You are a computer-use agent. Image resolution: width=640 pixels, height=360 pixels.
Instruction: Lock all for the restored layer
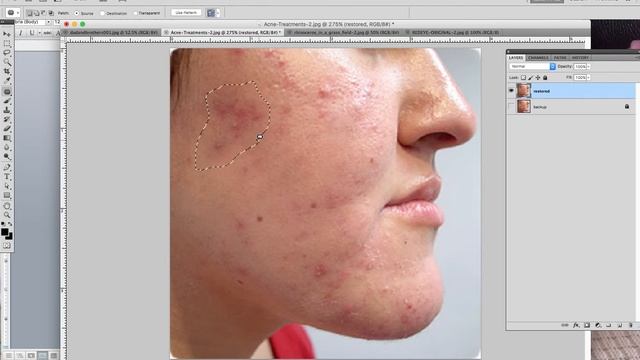click(545, 78)
